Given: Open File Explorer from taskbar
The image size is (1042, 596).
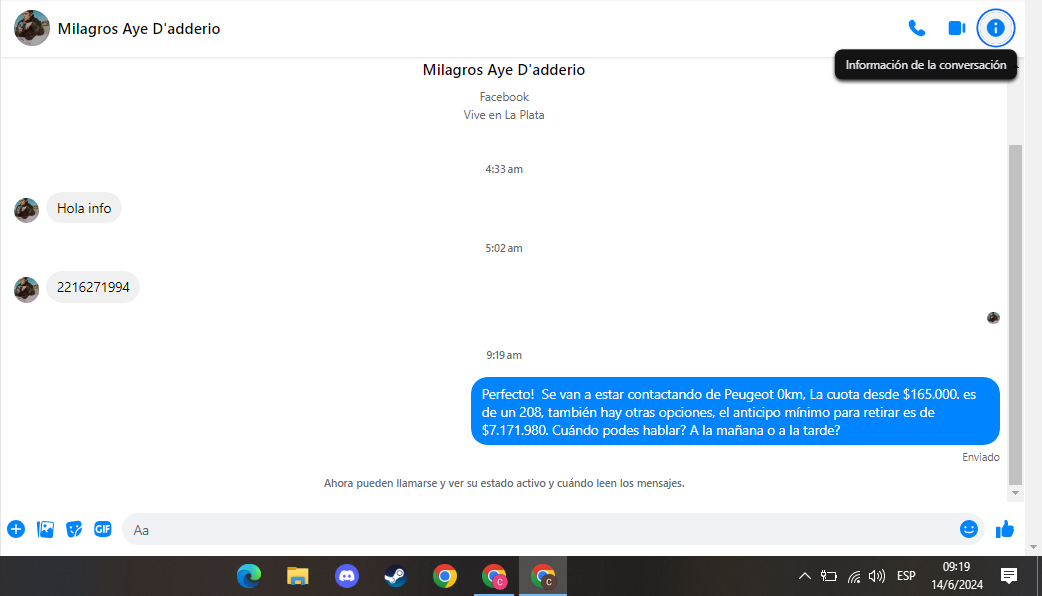Looking at the screenshot, I should (x=298, y=575).
